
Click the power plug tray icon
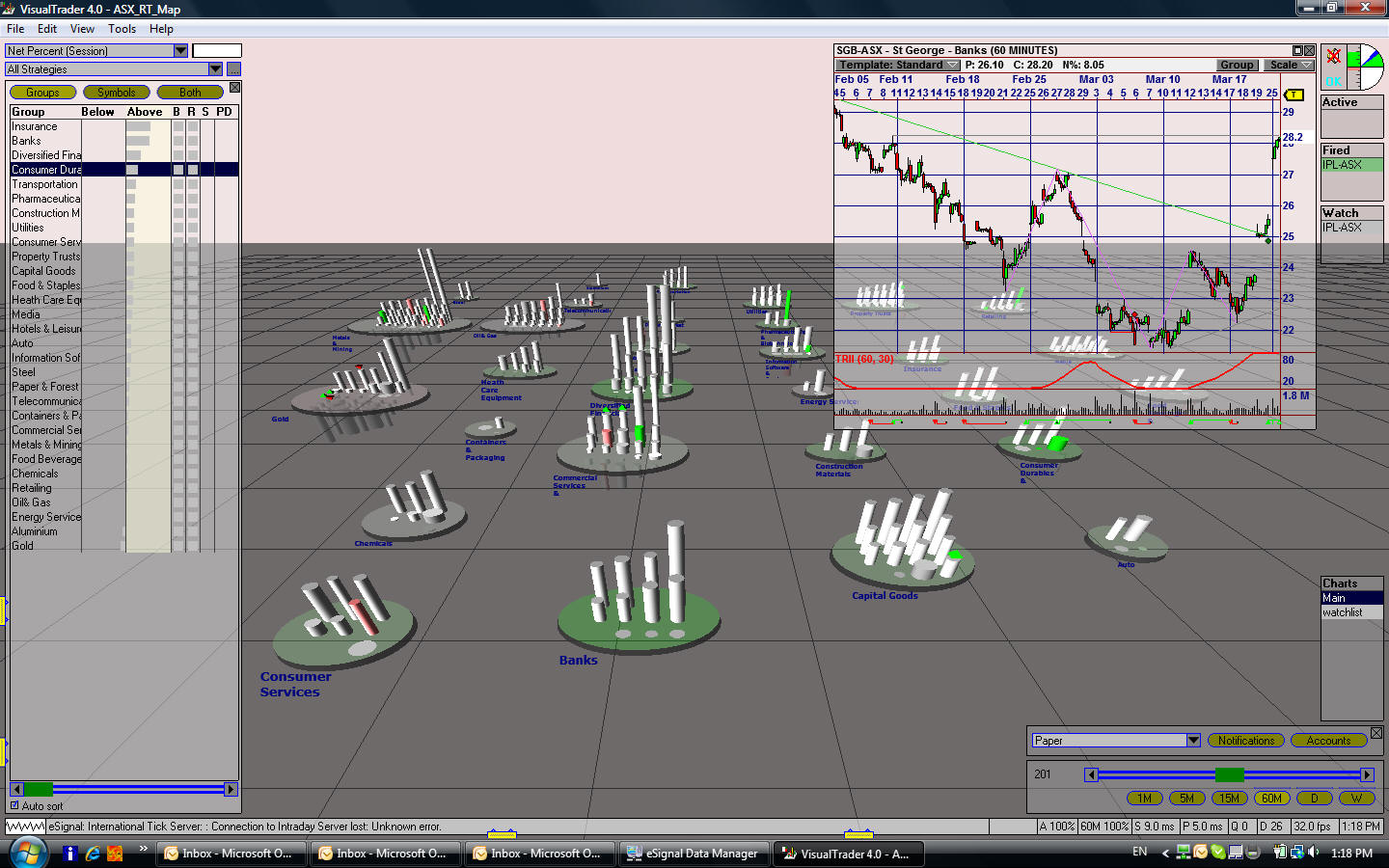click(1281, 853)
